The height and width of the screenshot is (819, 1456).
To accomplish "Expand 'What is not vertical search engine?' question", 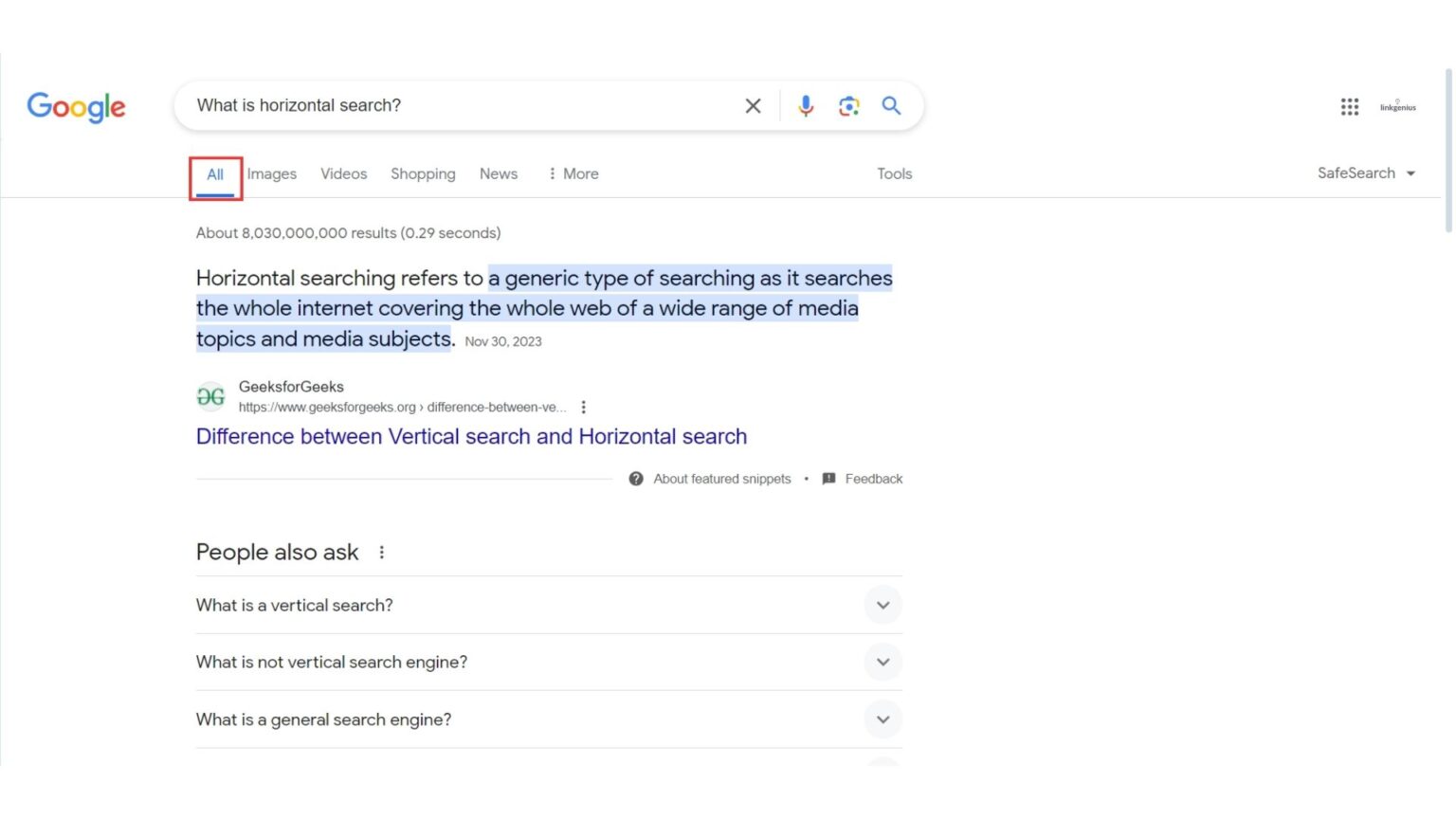I will click(883, 662).
